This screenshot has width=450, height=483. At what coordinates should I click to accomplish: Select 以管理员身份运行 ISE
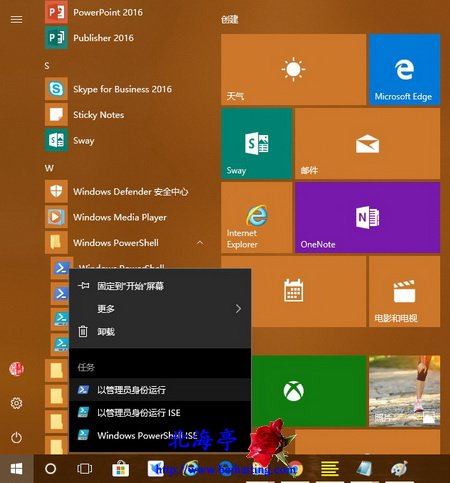tap(160, 413)
